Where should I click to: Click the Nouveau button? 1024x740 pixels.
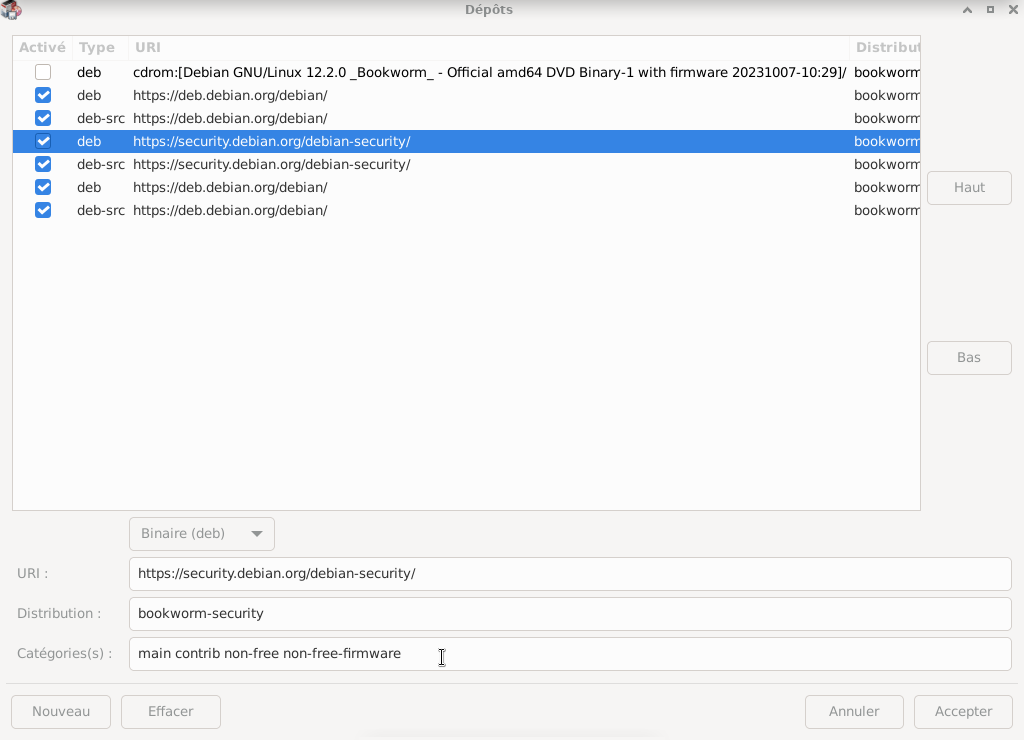coord(61,711)
